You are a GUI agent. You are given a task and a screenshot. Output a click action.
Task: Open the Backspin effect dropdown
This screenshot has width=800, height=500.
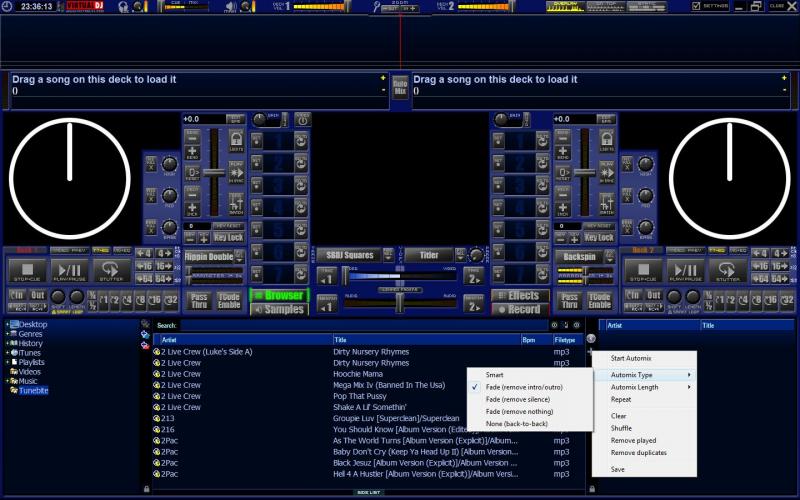click(x=609, y=256)
